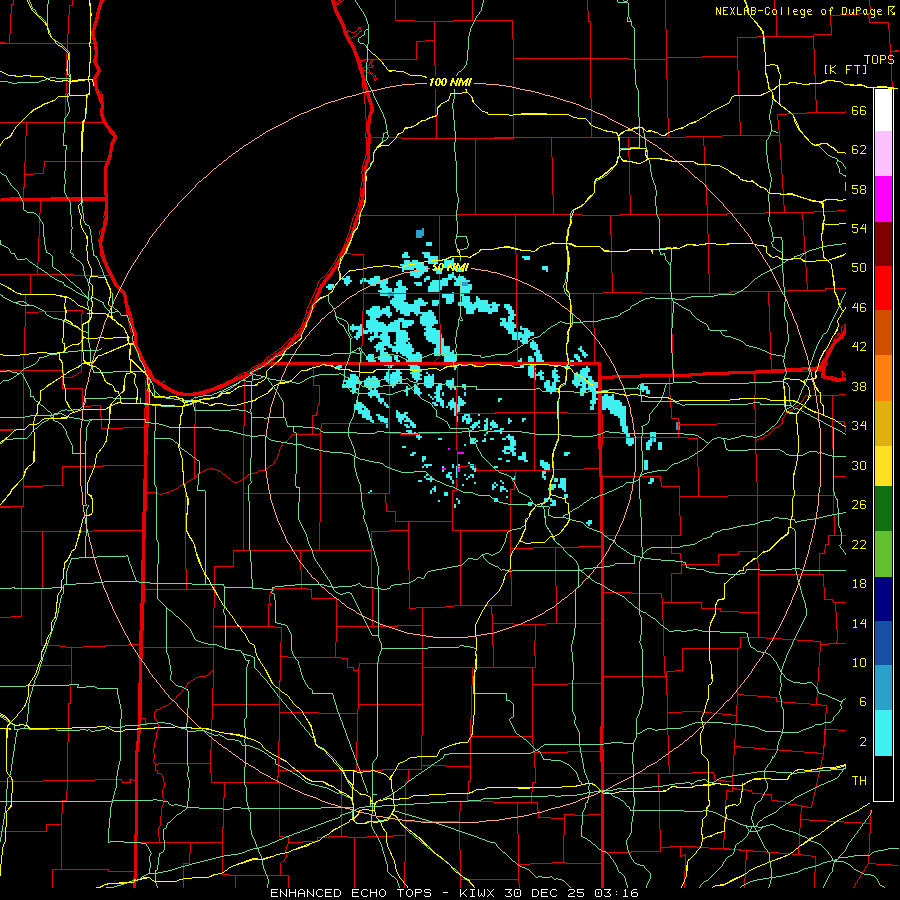Click the 18 legend value
This screenshot has height=900, width=900.
pos(859,584)
